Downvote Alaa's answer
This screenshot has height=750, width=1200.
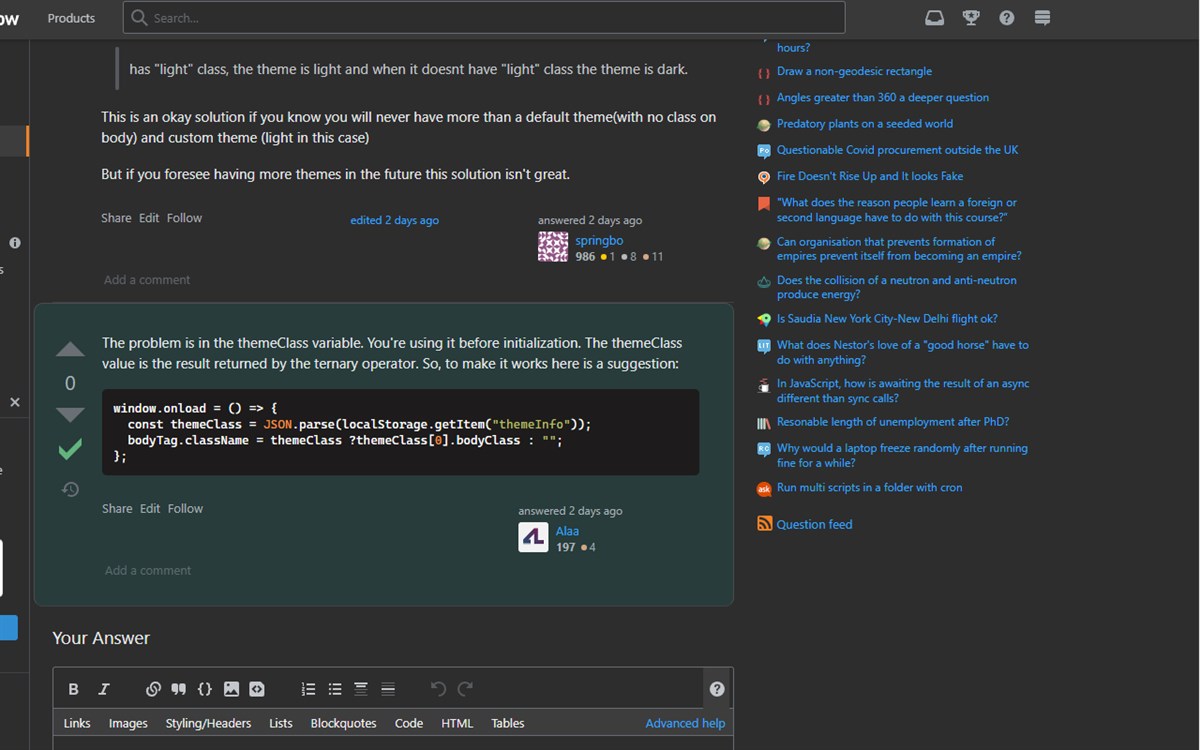click(69, 415)
